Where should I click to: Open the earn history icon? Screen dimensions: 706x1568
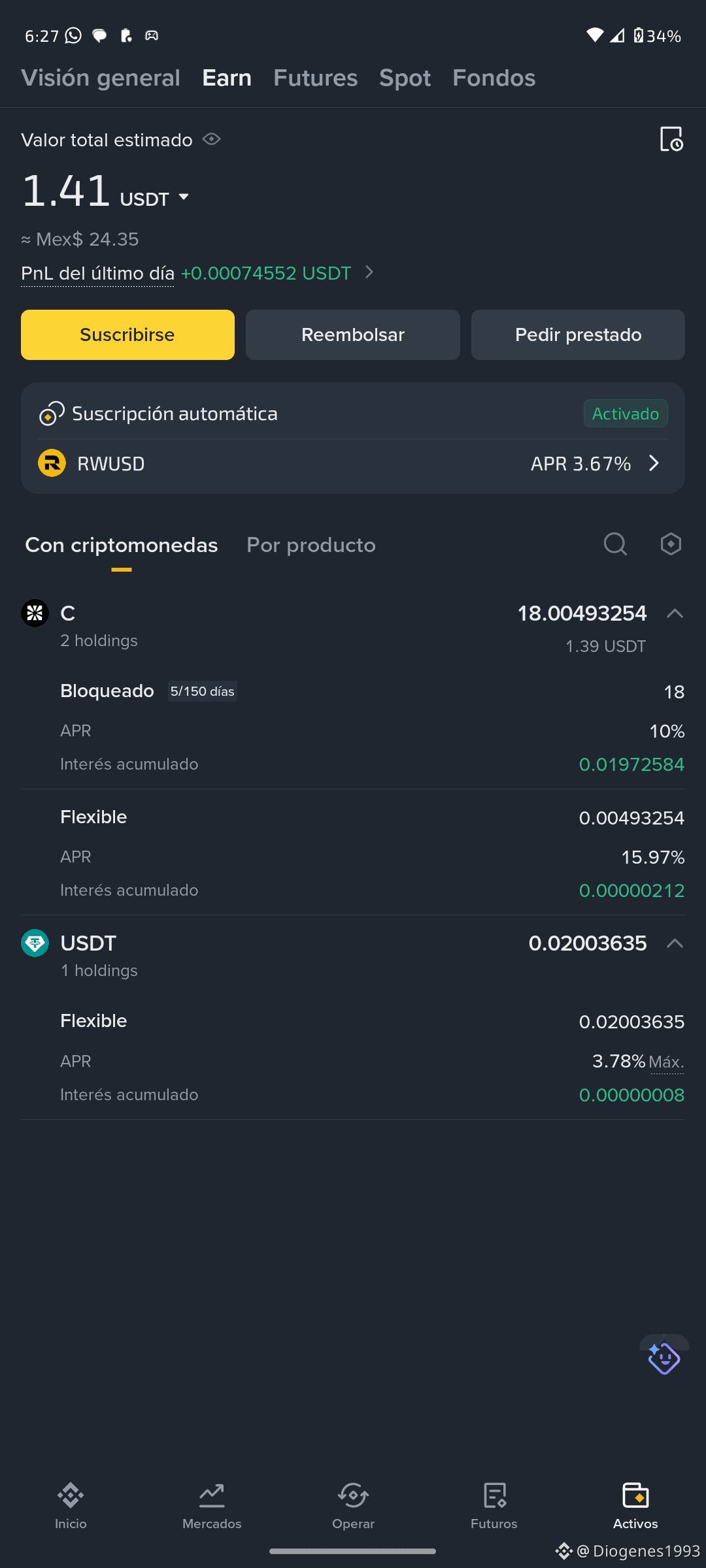(671, 139)
